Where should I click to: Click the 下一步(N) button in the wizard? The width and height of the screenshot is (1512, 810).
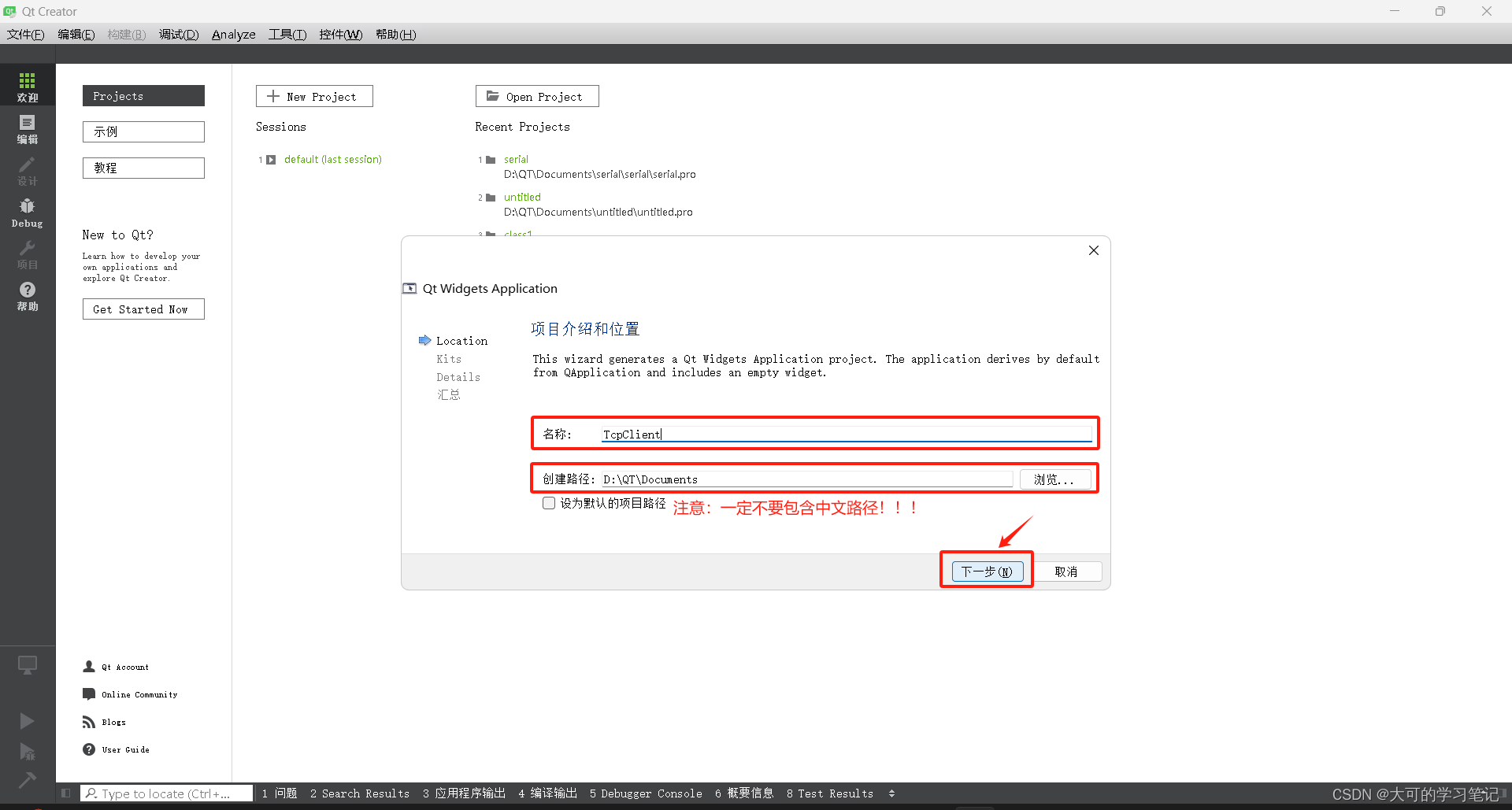coord(986,571)
